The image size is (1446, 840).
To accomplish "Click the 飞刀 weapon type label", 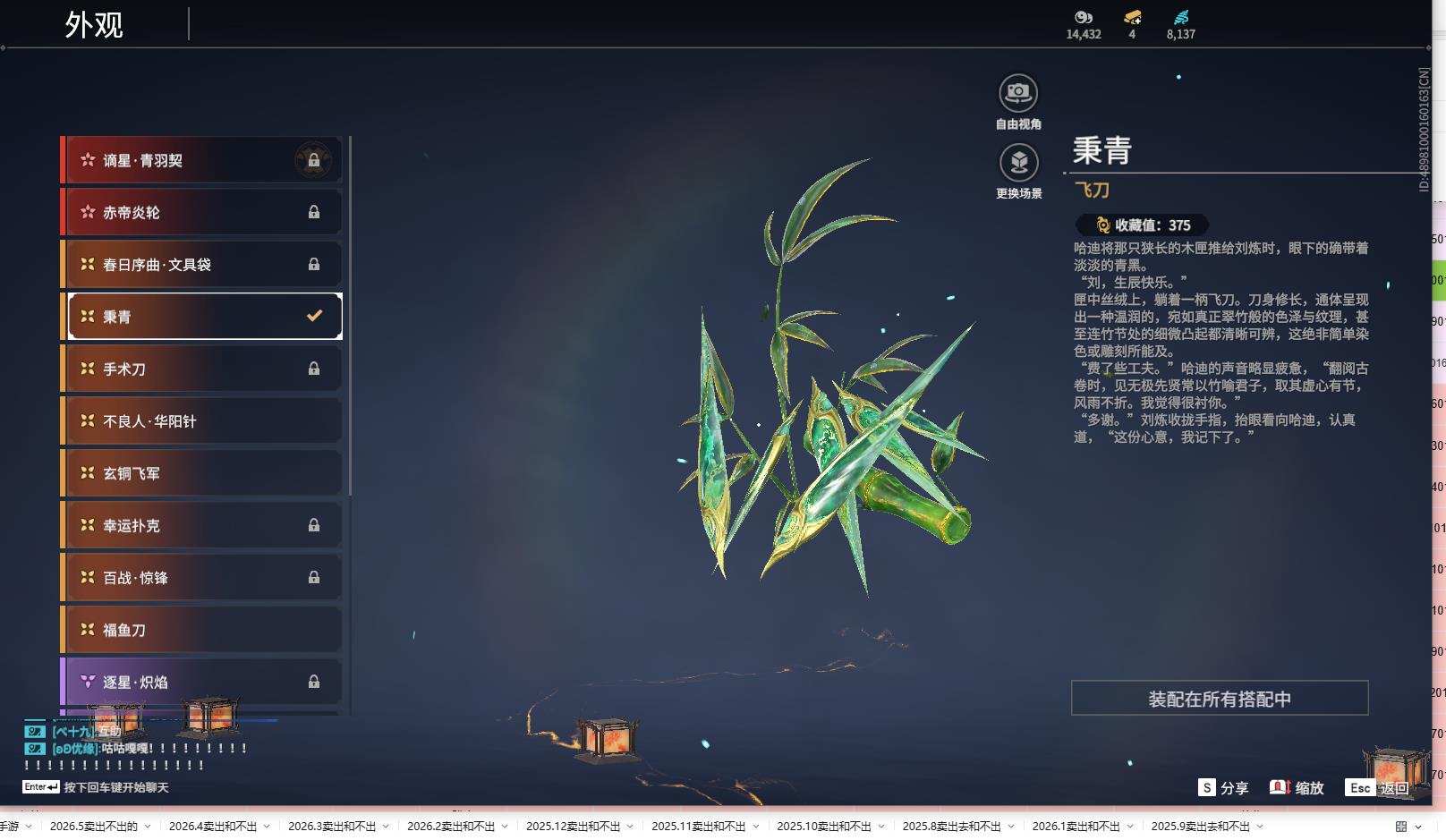I will (1092, 190).
